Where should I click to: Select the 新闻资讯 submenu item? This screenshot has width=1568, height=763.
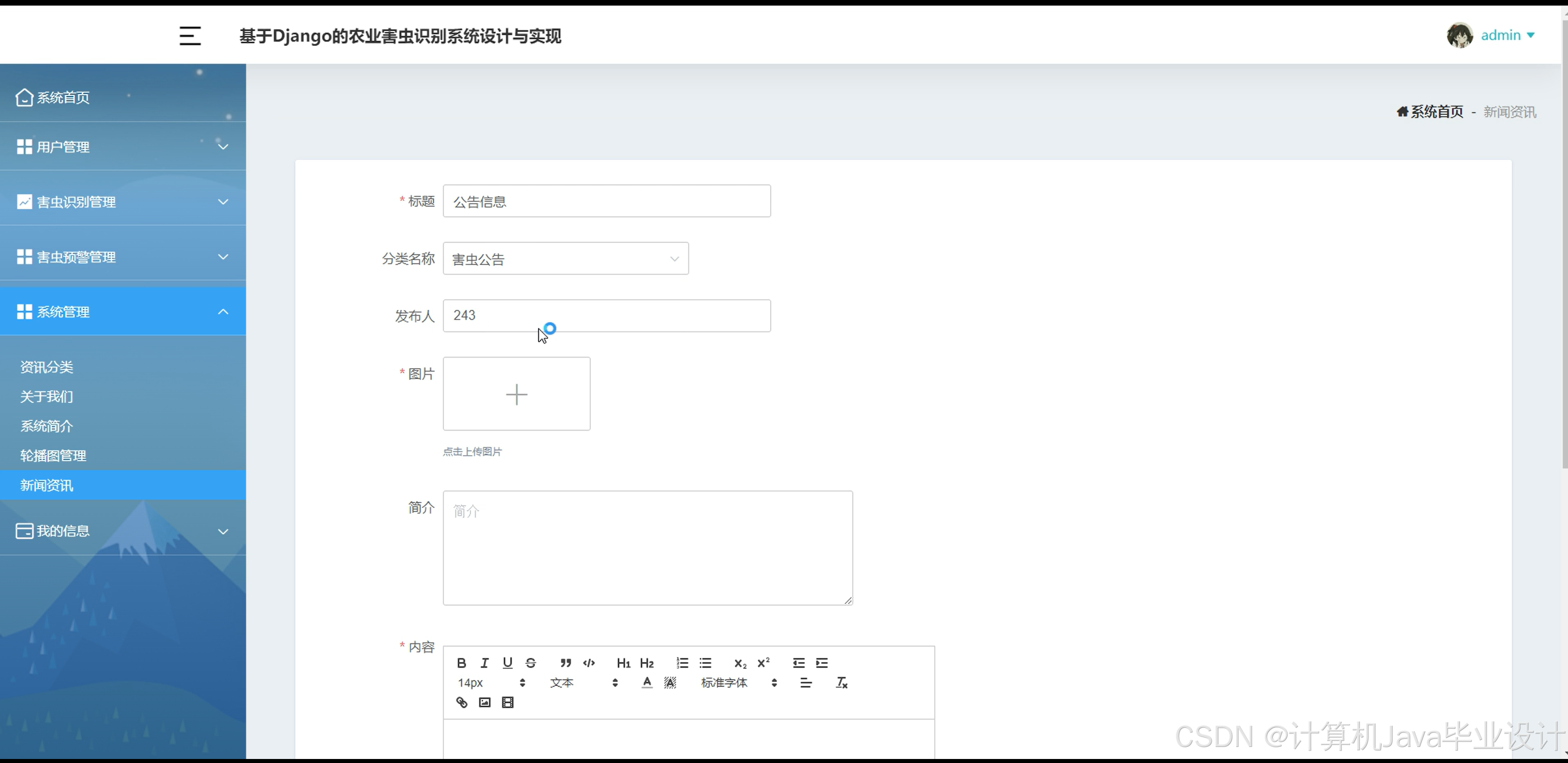[123, 485]
